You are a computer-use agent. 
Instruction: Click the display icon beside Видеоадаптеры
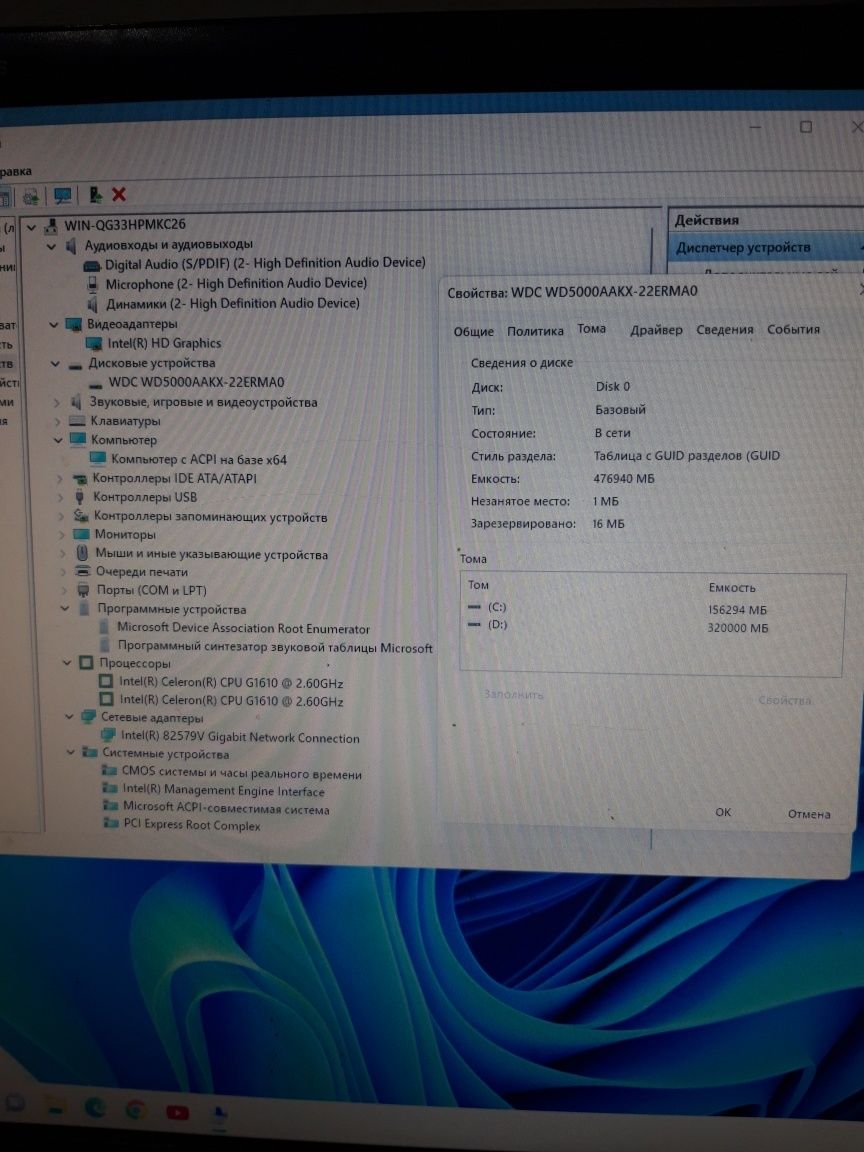73,324
